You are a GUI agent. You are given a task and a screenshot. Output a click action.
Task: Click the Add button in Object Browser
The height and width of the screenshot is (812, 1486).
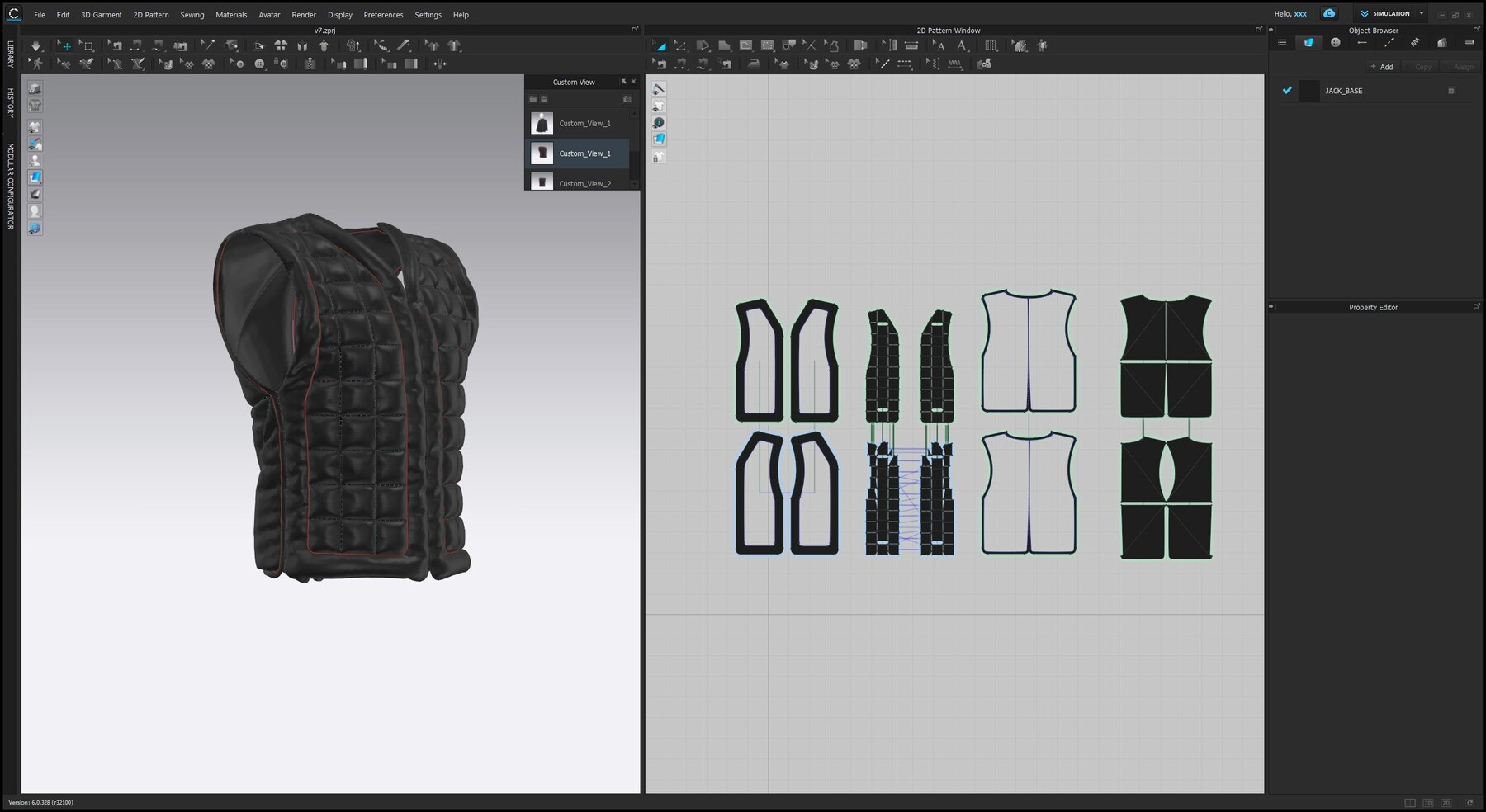pos(1380,67)
